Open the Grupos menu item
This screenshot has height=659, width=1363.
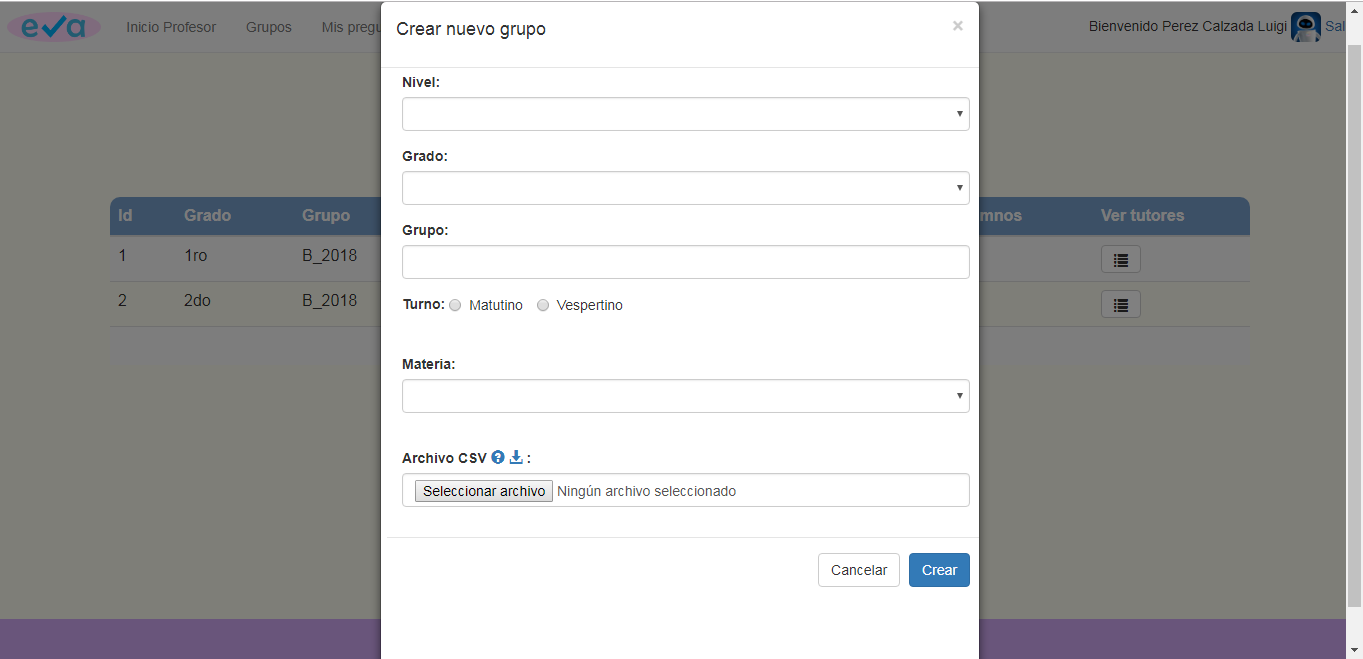[269, 27]
